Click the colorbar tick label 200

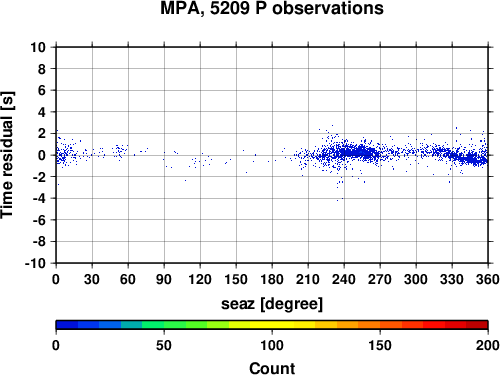pos(488,345)
